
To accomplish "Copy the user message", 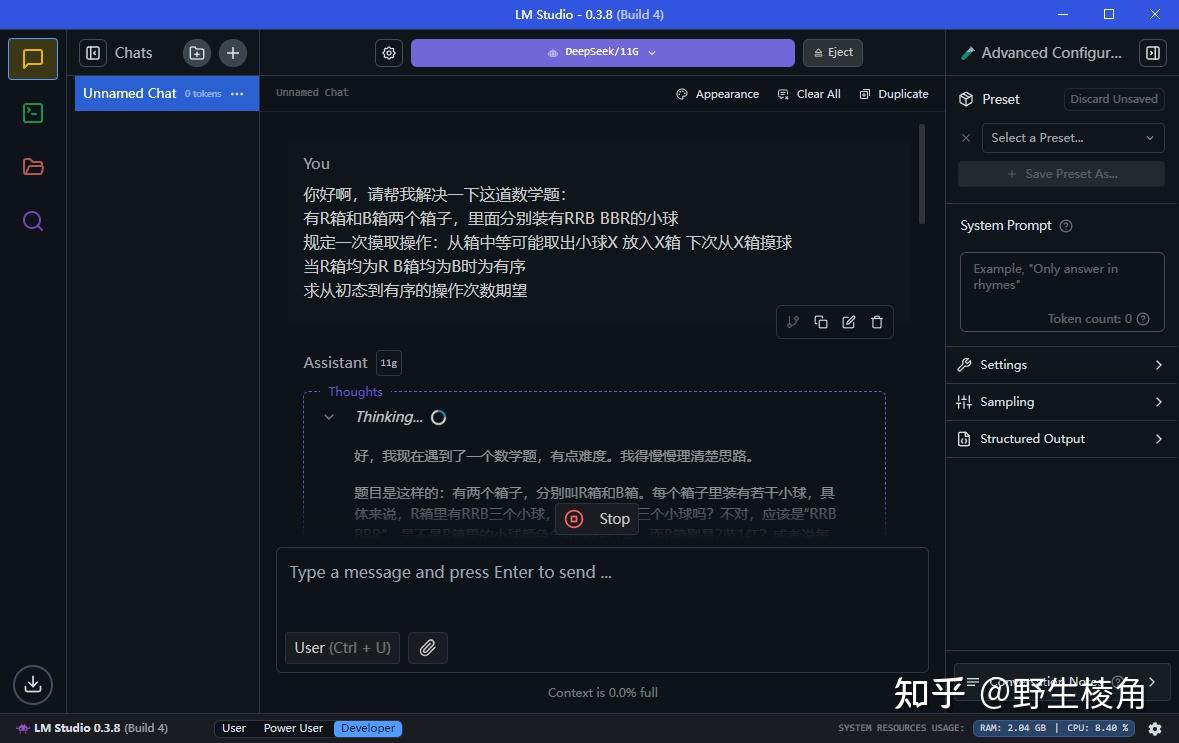I will pos(820,322).
